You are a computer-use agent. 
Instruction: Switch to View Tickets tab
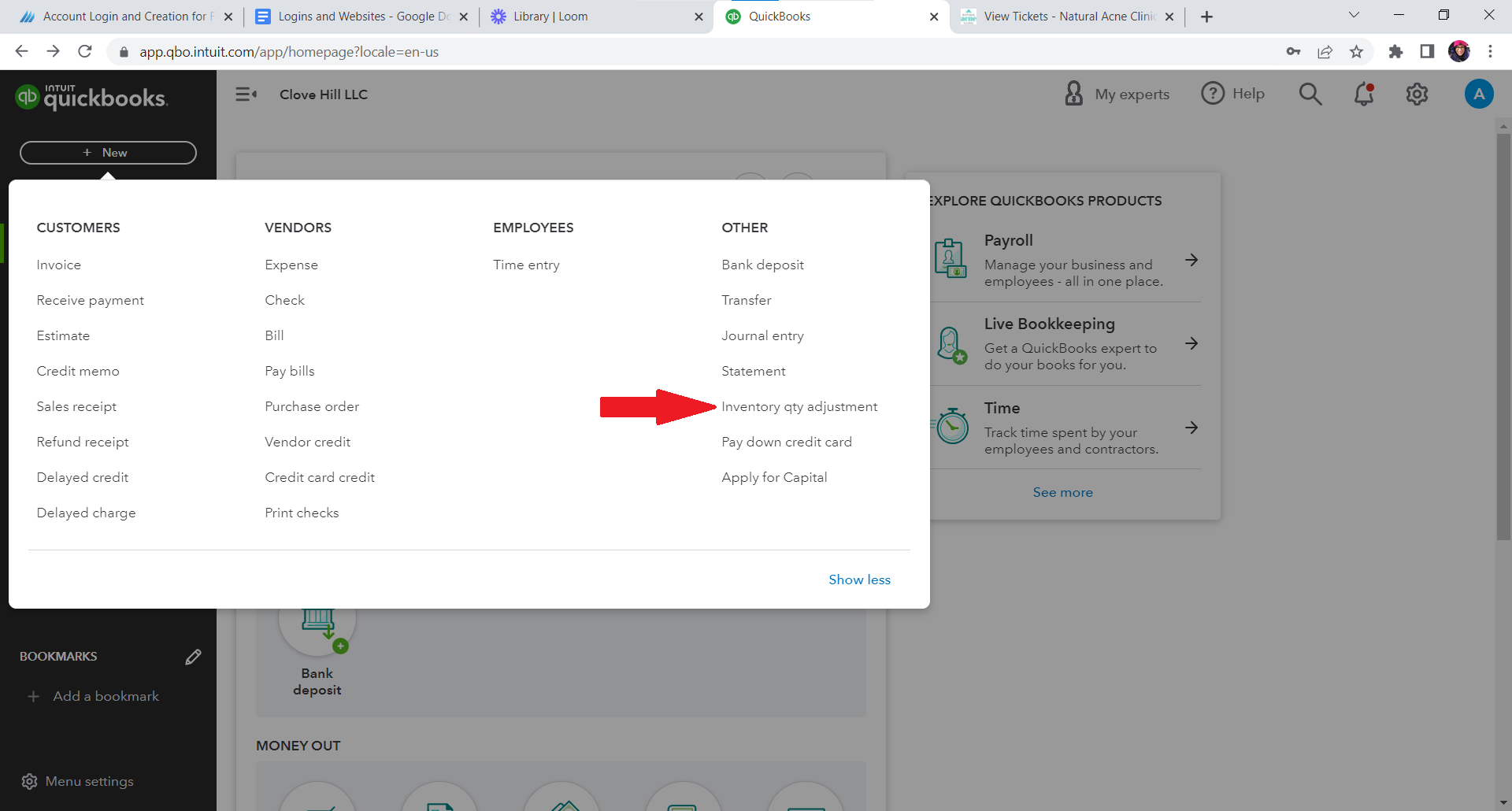point(1067,17)
